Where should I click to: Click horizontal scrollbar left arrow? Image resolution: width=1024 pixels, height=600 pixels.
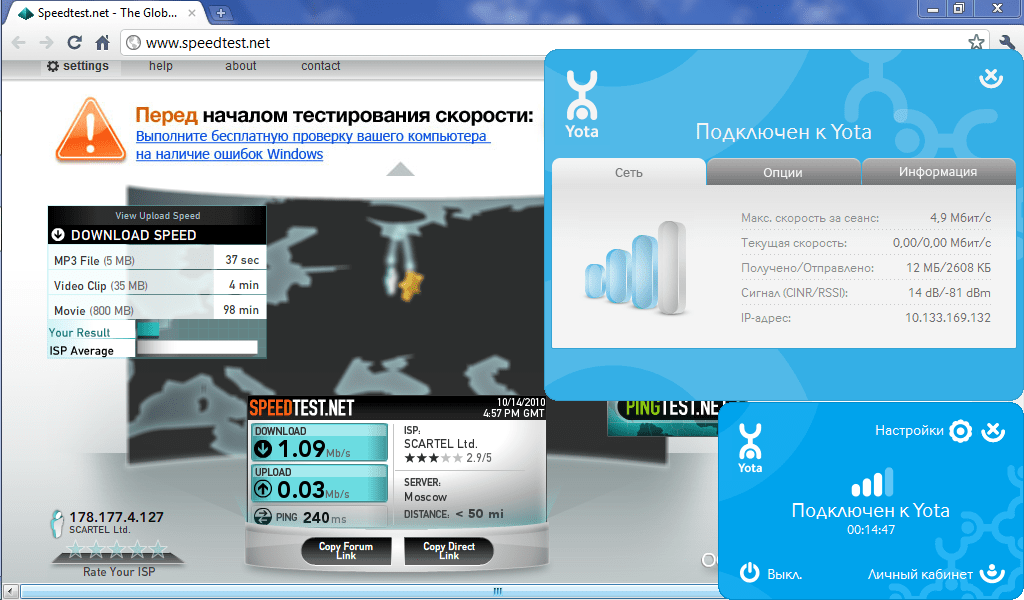(x=8, y=591)
